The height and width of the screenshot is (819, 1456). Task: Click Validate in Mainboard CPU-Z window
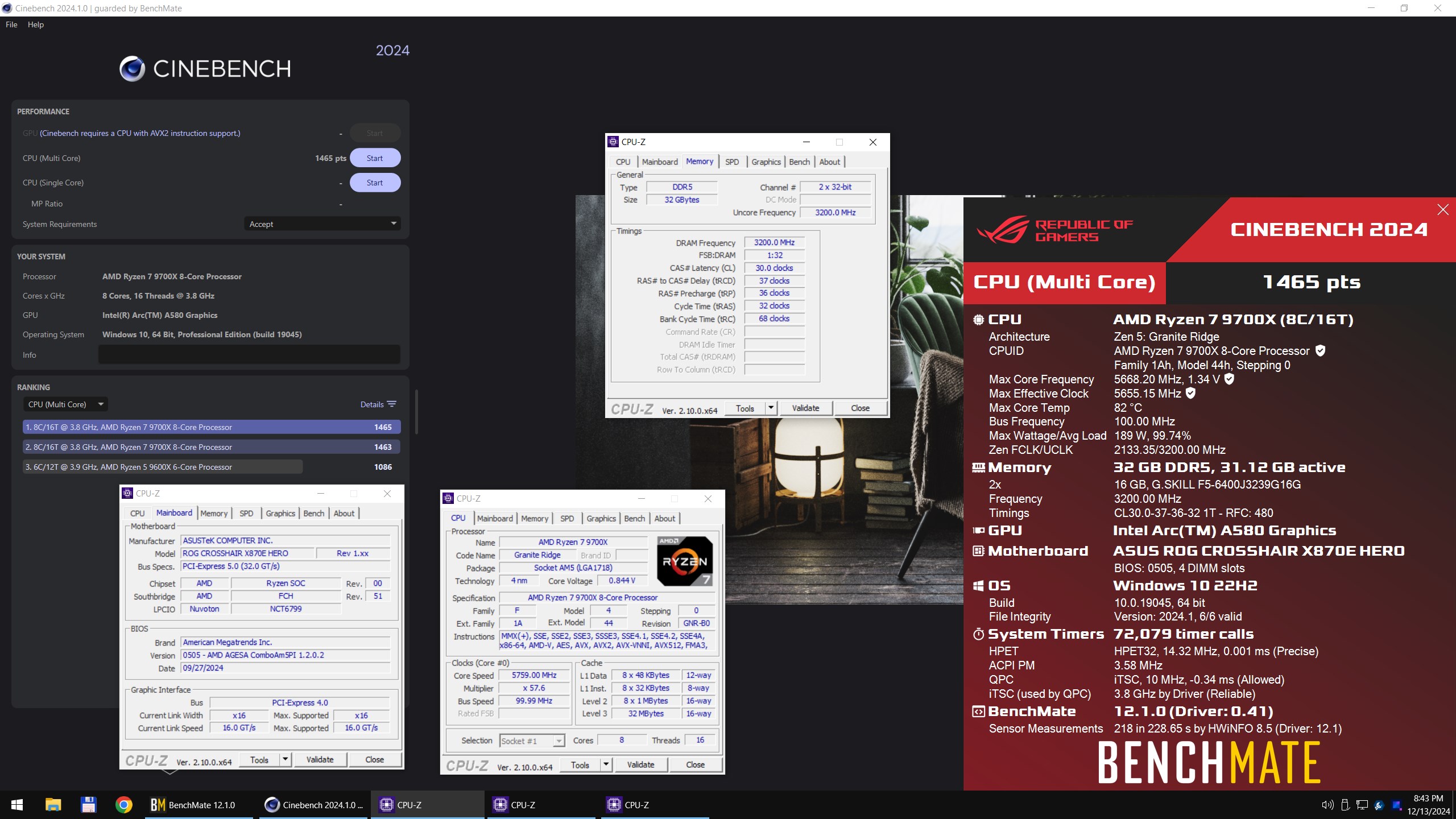(320, 760)
